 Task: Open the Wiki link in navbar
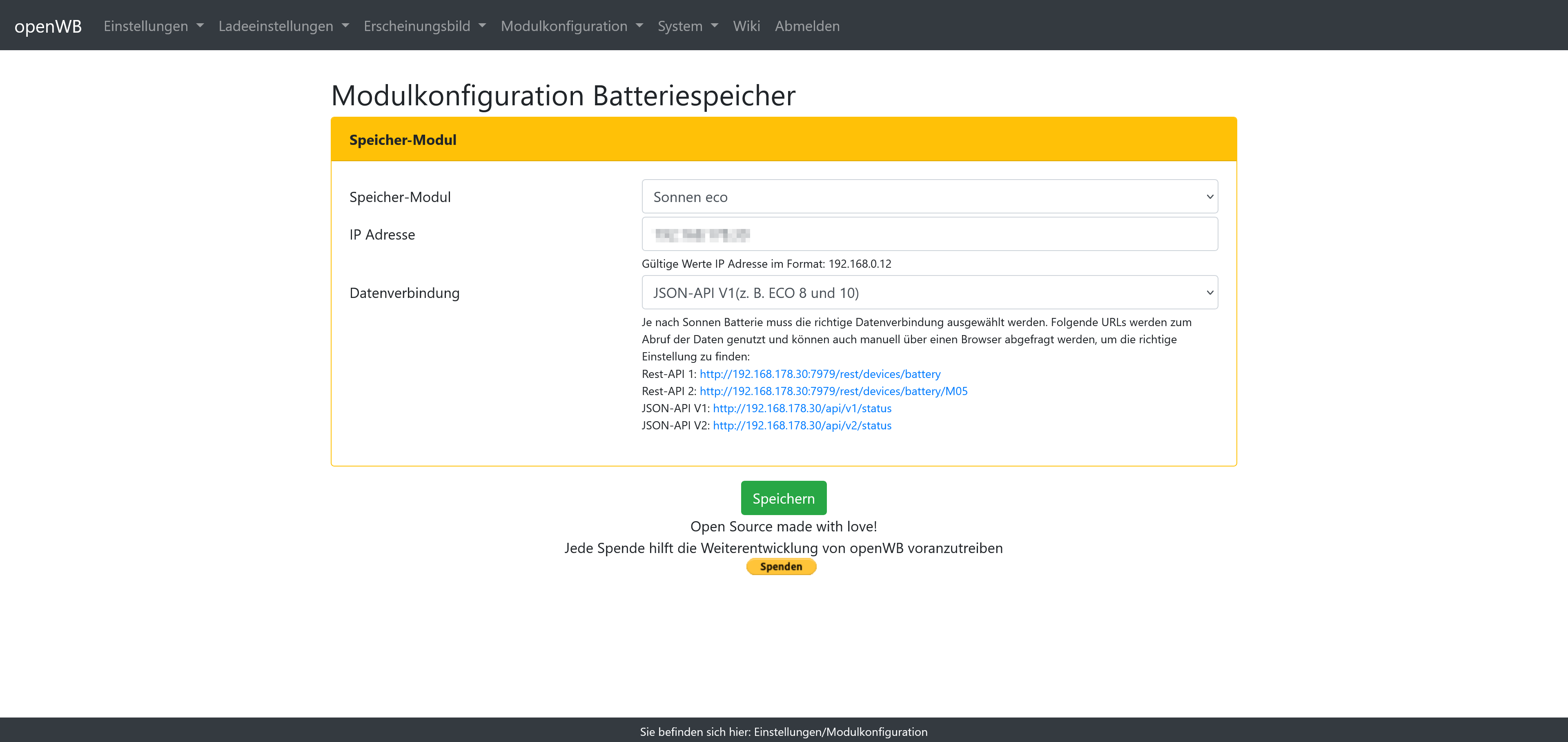746,26
